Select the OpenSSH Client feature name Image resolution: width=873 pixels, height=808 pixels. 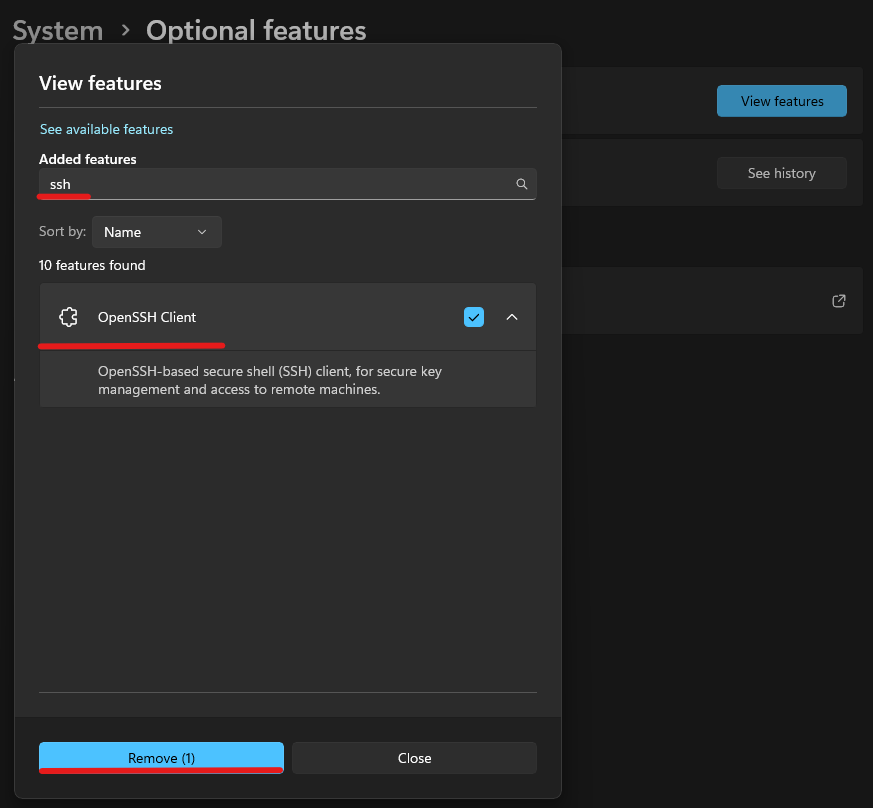[x=147, y=317]
